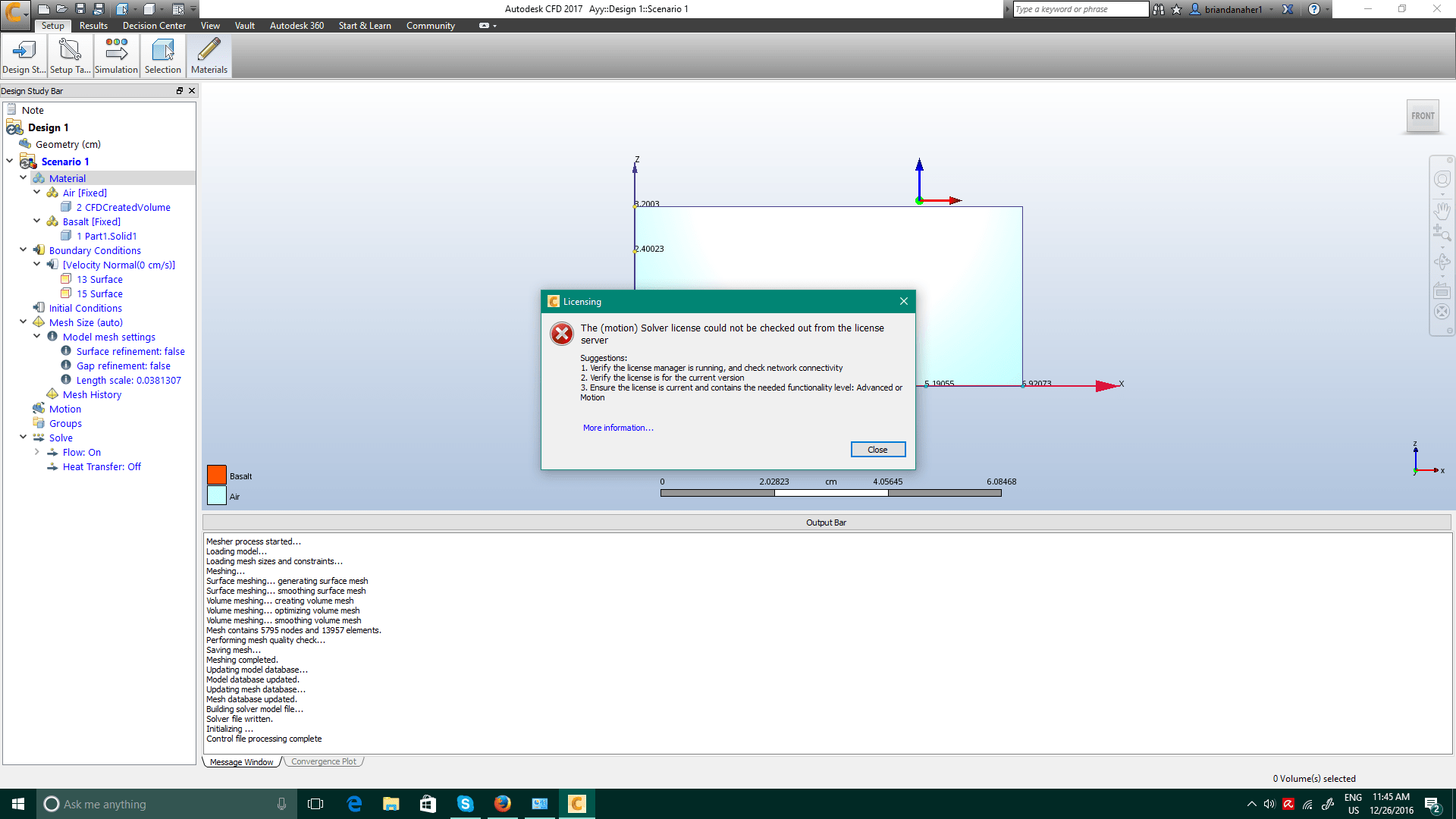Float the Design Study Bar panel
The width and height of the screenshot is (1456, 819).
click(180, 90)
